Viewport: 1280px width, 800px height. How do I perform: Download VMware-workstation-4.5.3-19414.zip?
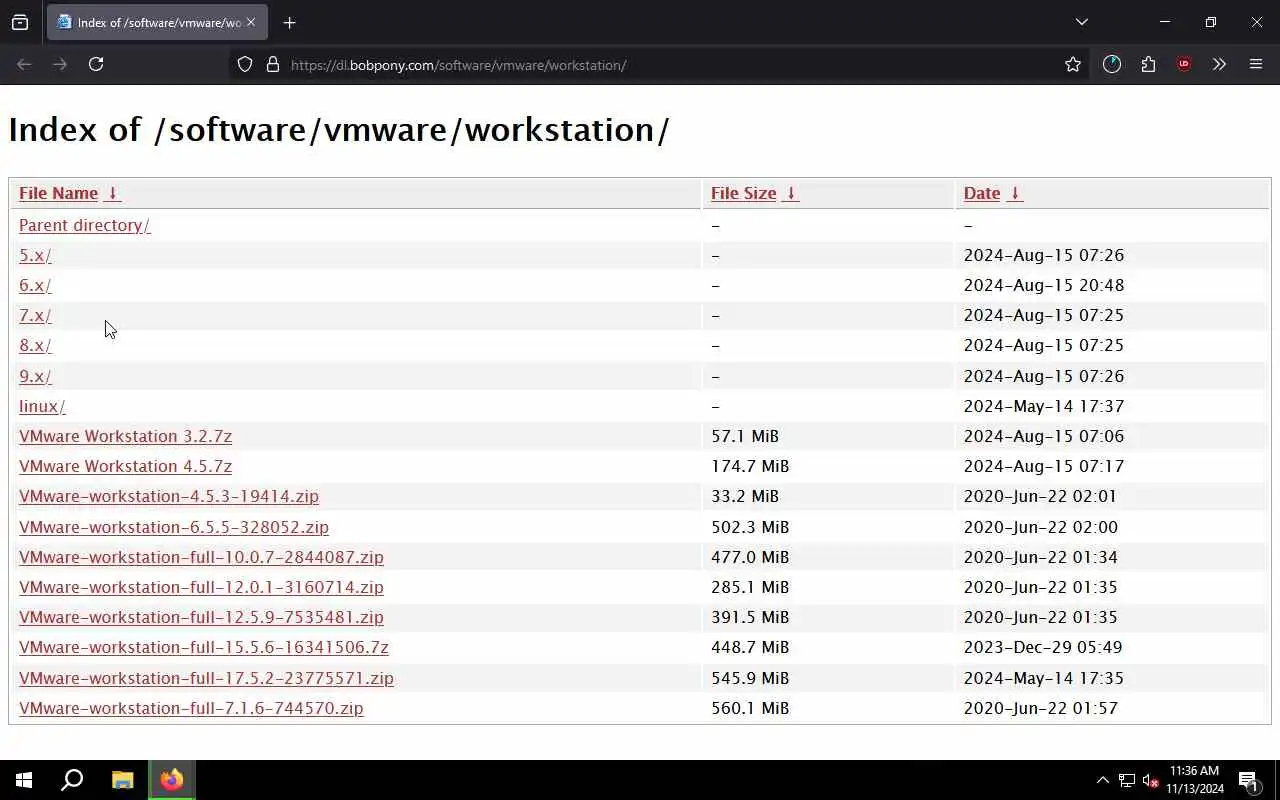coord(169,496)
